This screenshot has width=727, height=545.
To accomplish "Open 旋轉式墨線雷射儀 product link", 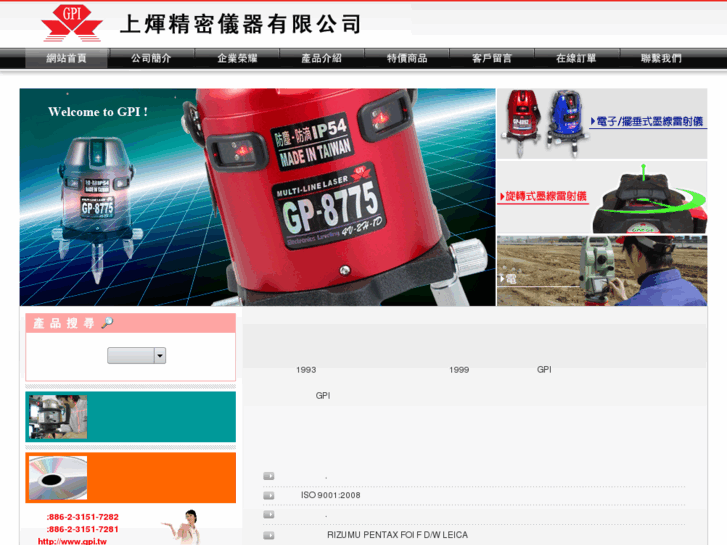I will point(543,197).
